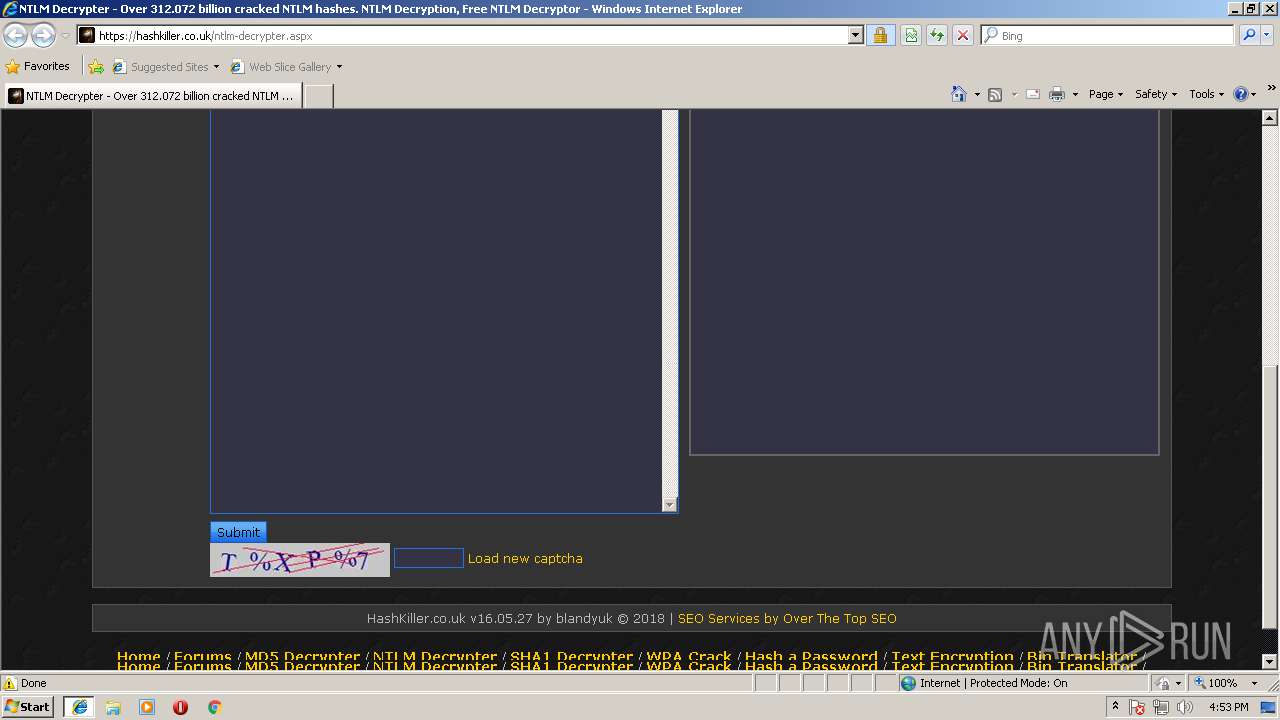Click the search magnifier button
The height and width of the screenshot is (720, 1280).
[1248, 35]
